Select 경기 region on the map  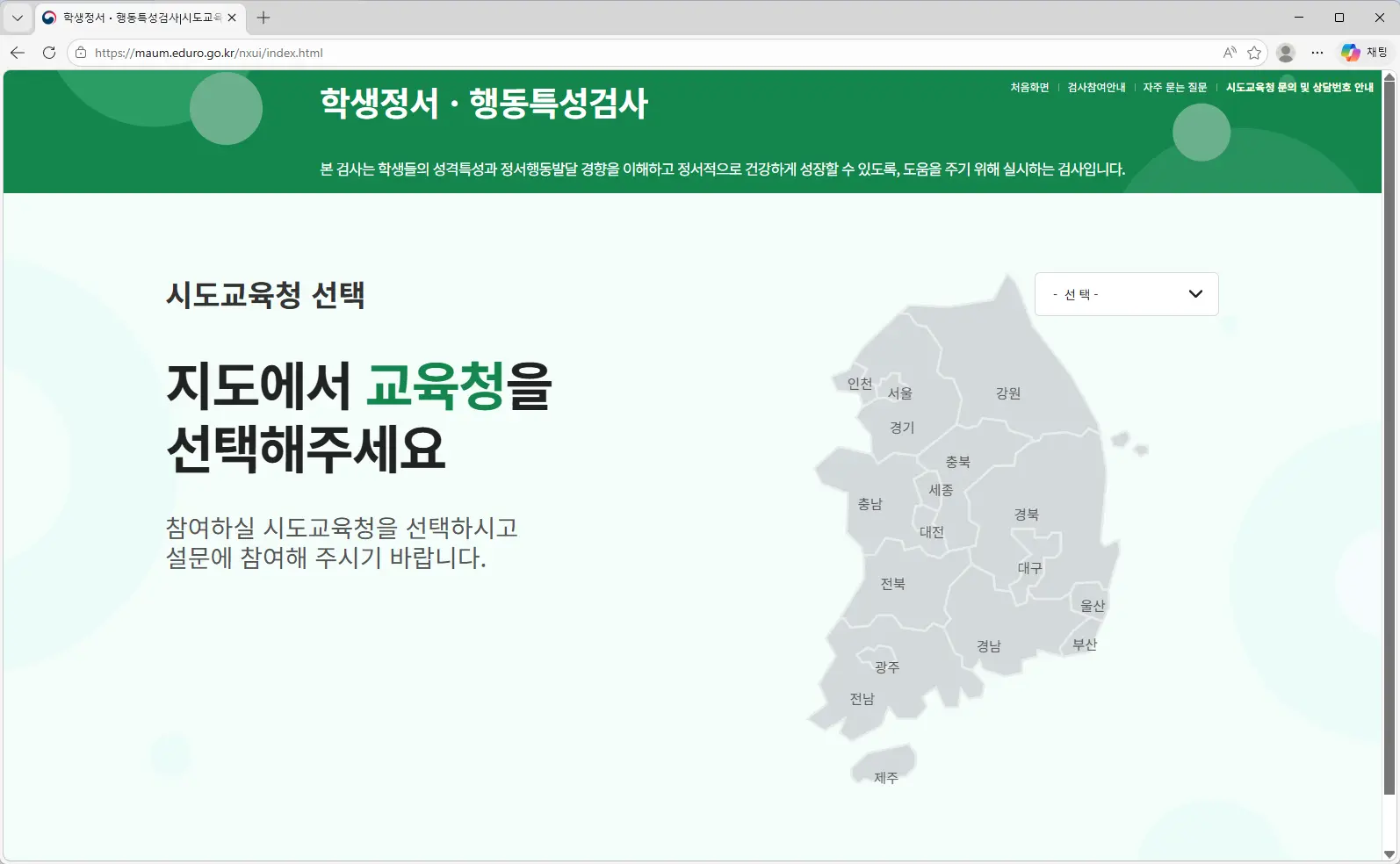pyautogui.click(x=902, y=428)
